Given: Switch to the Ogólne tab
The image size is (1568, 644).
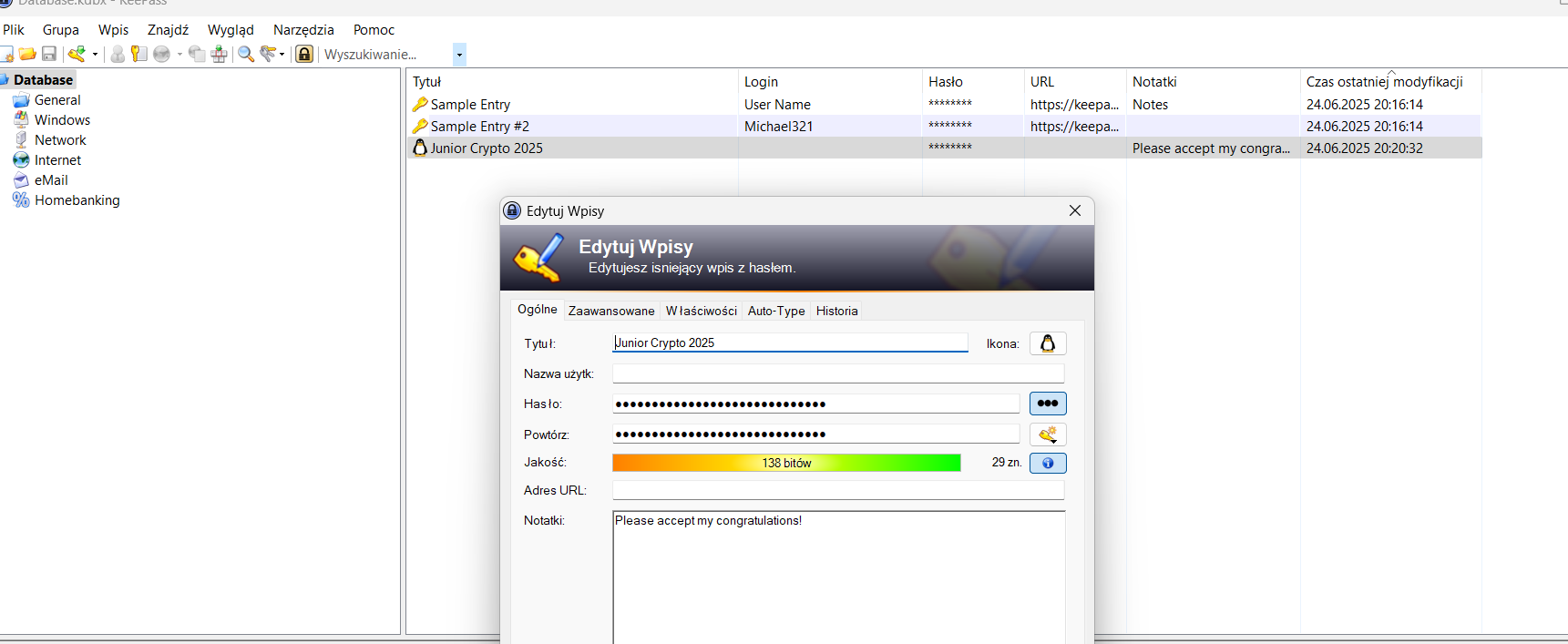Looking at the screenshot, I should click(538, 310).
